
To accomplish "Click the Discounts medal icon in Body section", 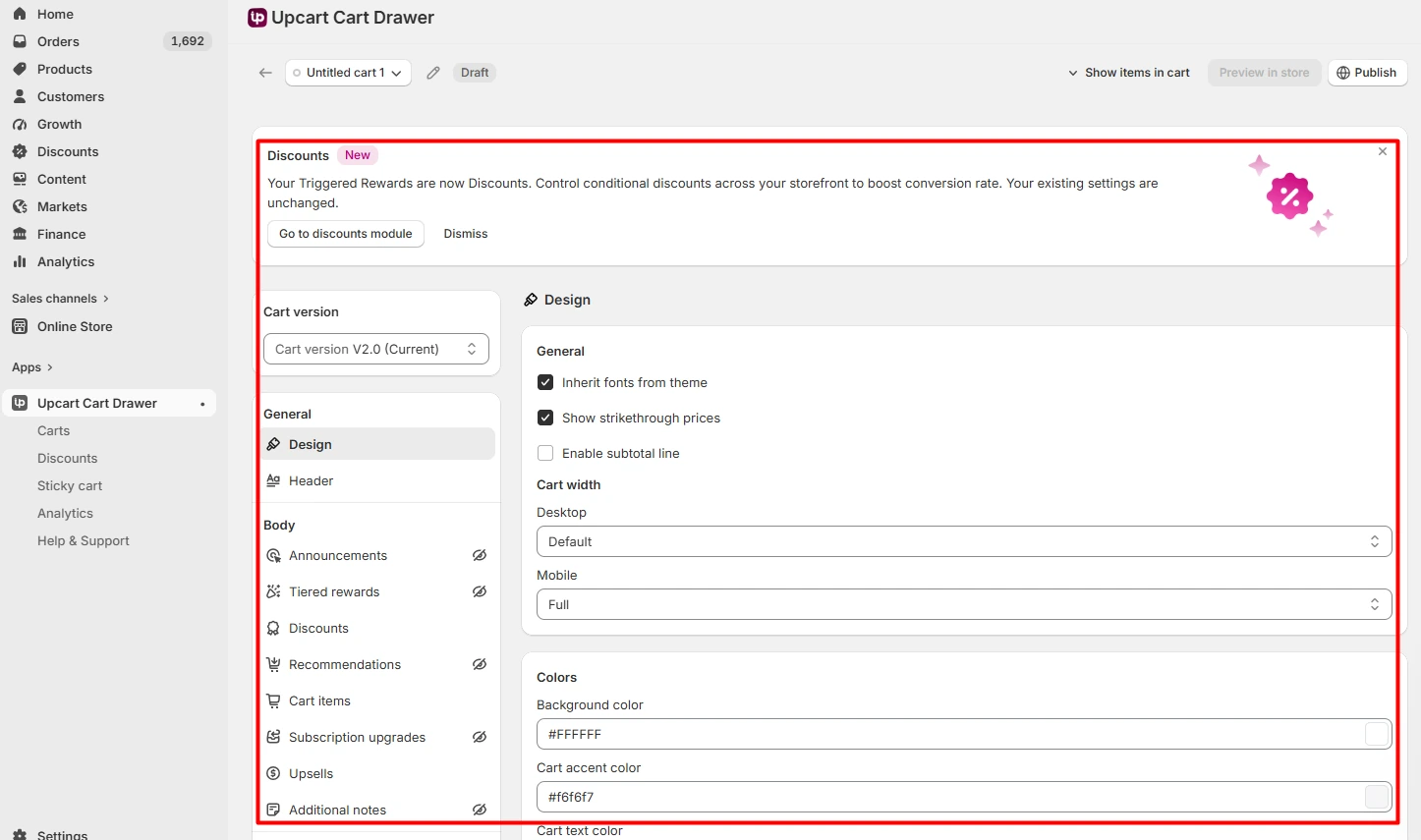I will (274, 628).
